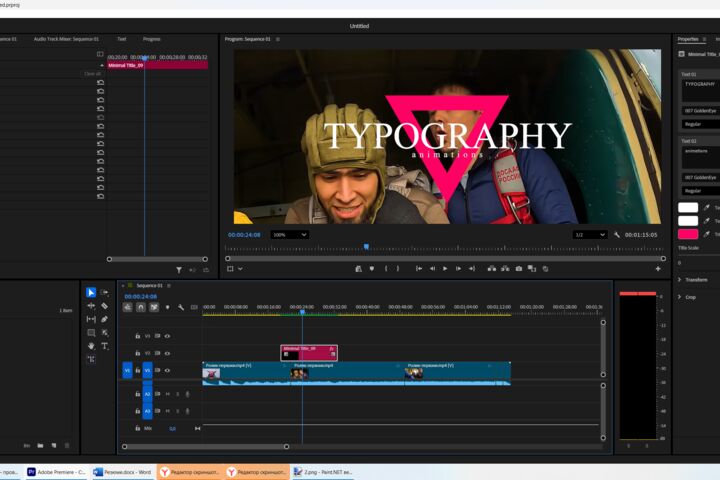Click the Play button in Program monitor
The image size is (720, 480).
coord(444,269)
